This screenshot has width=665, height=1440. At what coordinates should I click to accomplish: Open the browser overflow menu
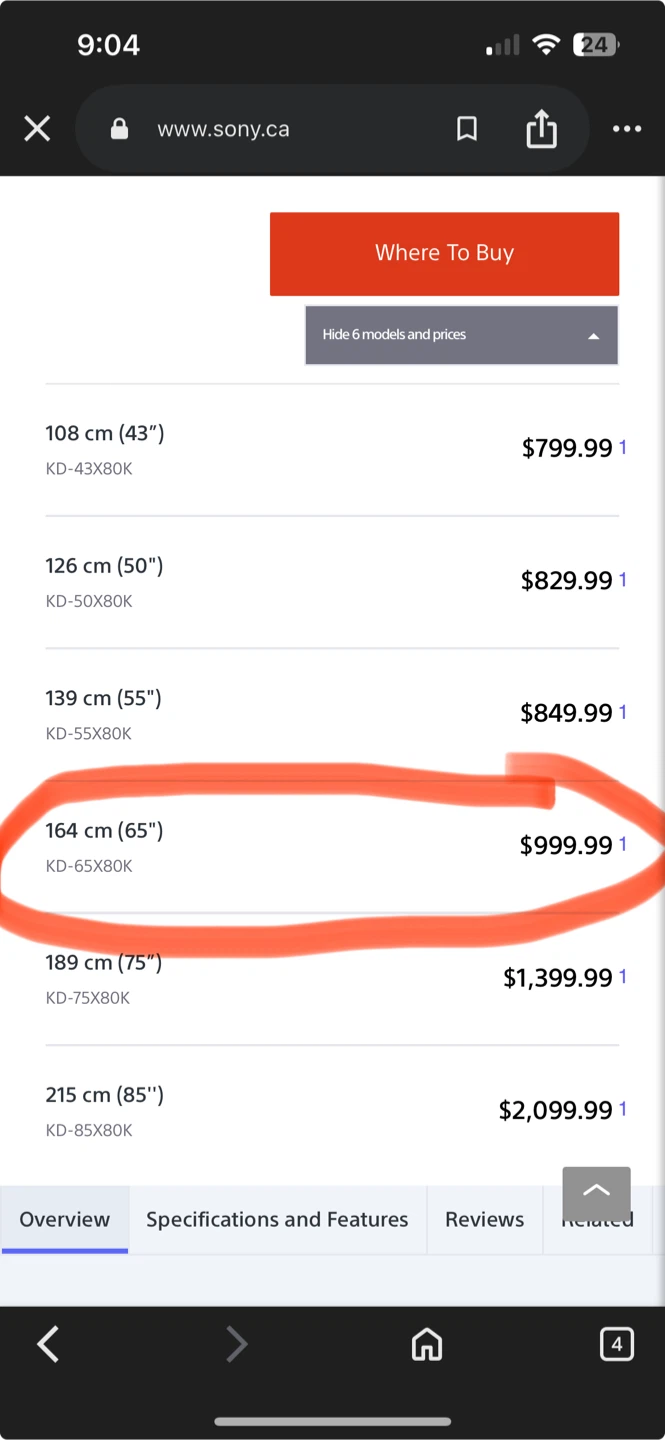pyautogui.click(x=627, y=128)
